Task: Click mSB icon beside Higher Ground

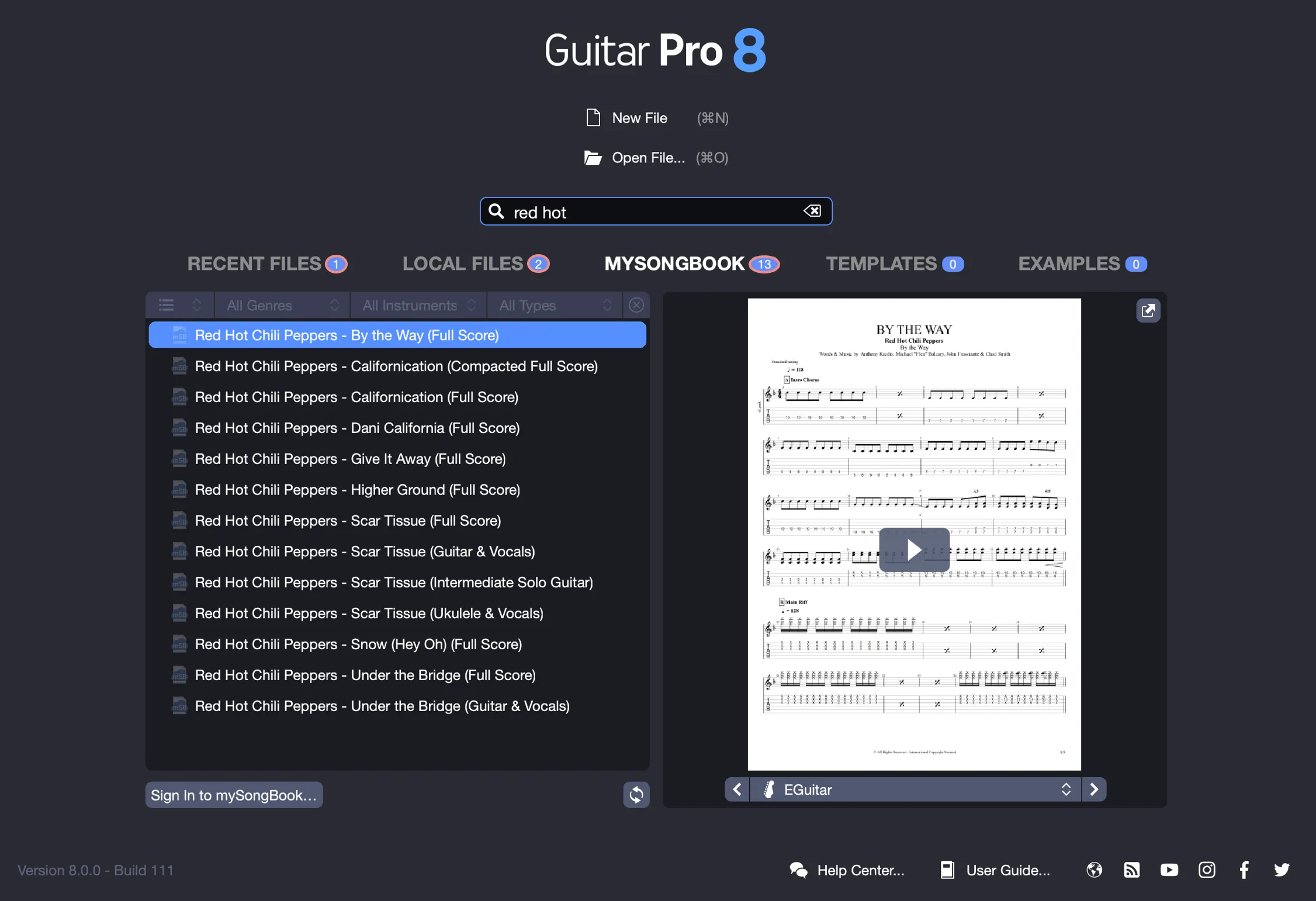Action: pyautogui.click(x=179, y=490)
